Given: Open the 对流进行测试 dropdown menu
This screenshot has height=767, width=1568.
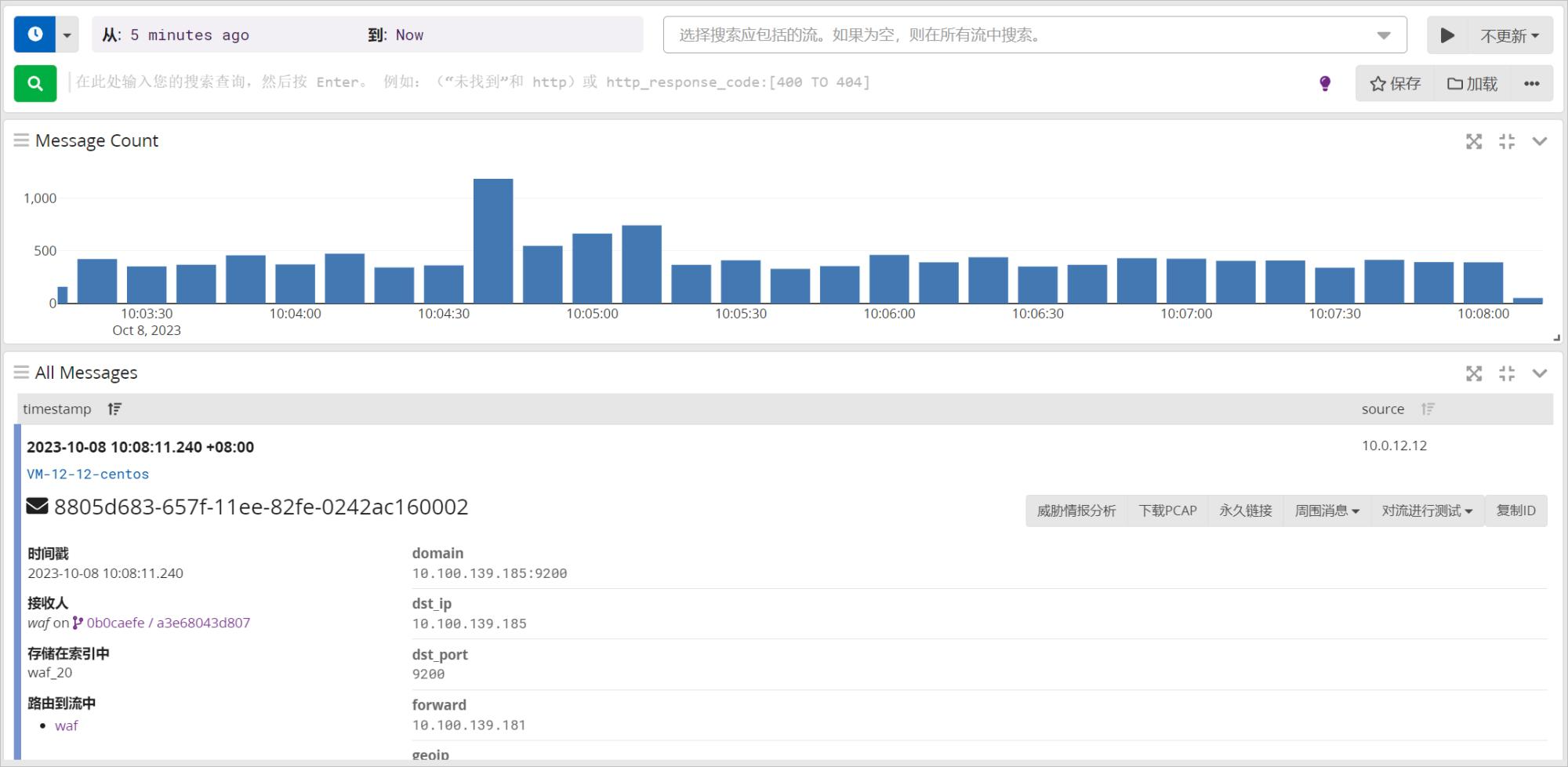Looking at the screenshot, I should tap(1427, 511).
